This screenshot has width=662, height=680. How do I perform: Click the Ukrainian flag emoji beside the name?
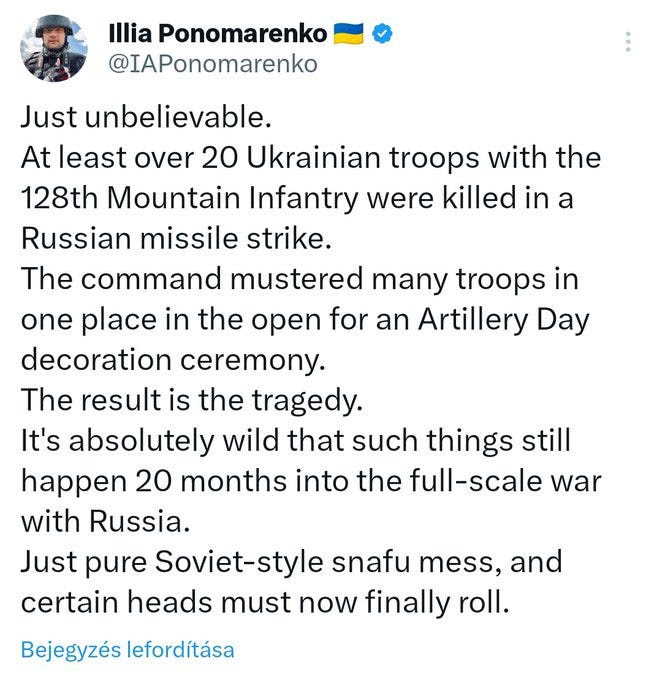(348, 33)
